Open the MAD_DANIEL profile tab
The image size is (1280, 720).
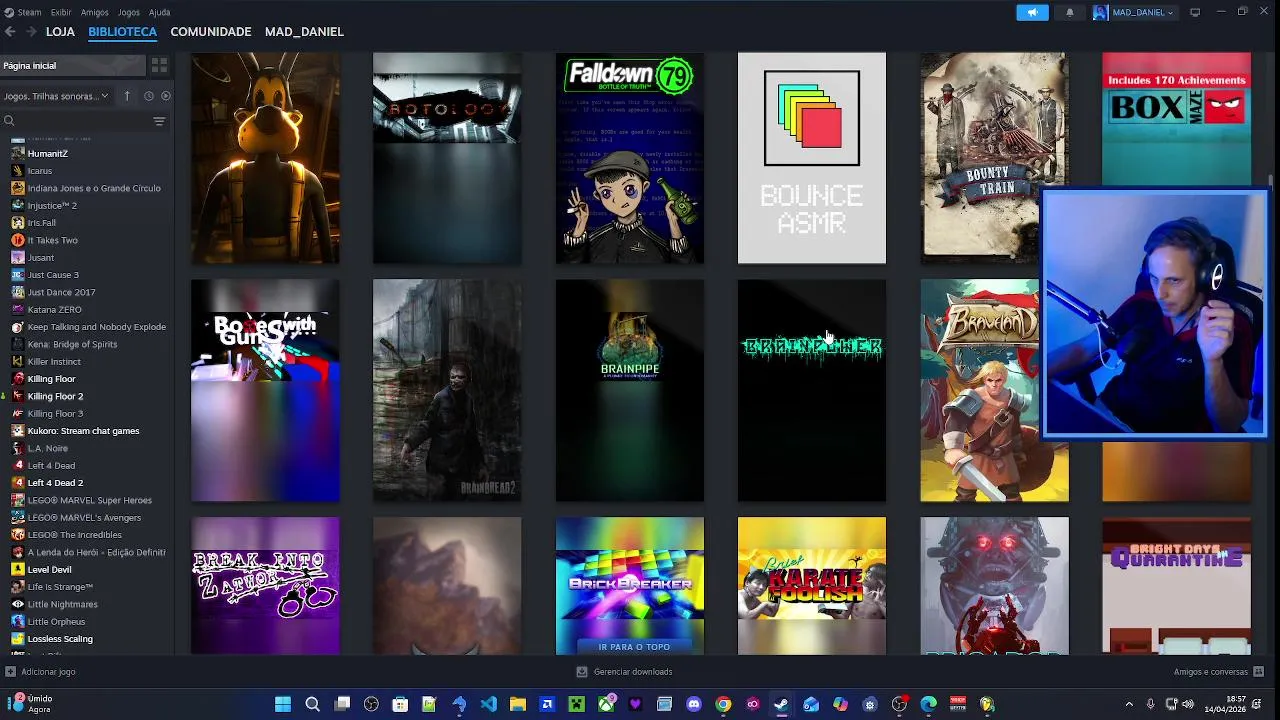(x=304, y=32)
